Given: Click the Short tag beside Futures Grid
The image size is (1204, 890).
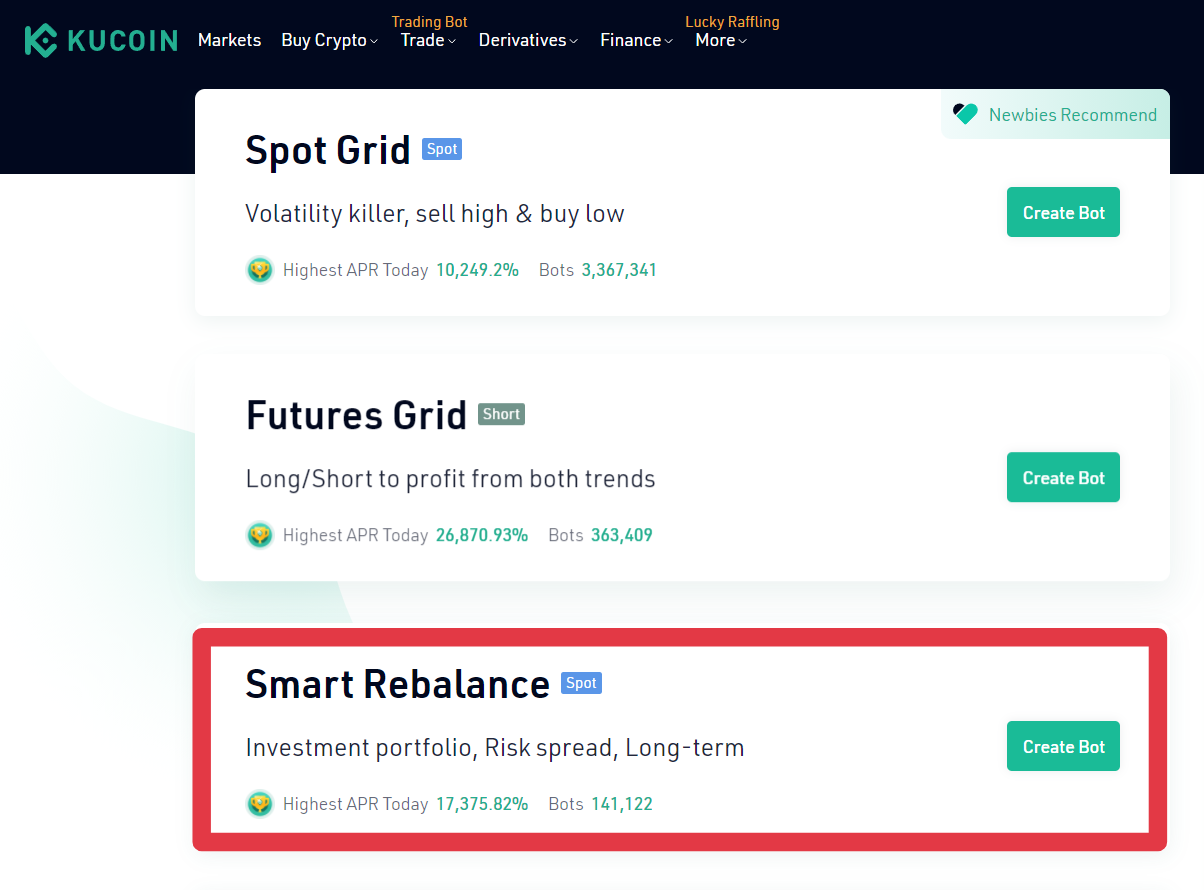Looking at the screenshot, I should click(x=501, y=414).
